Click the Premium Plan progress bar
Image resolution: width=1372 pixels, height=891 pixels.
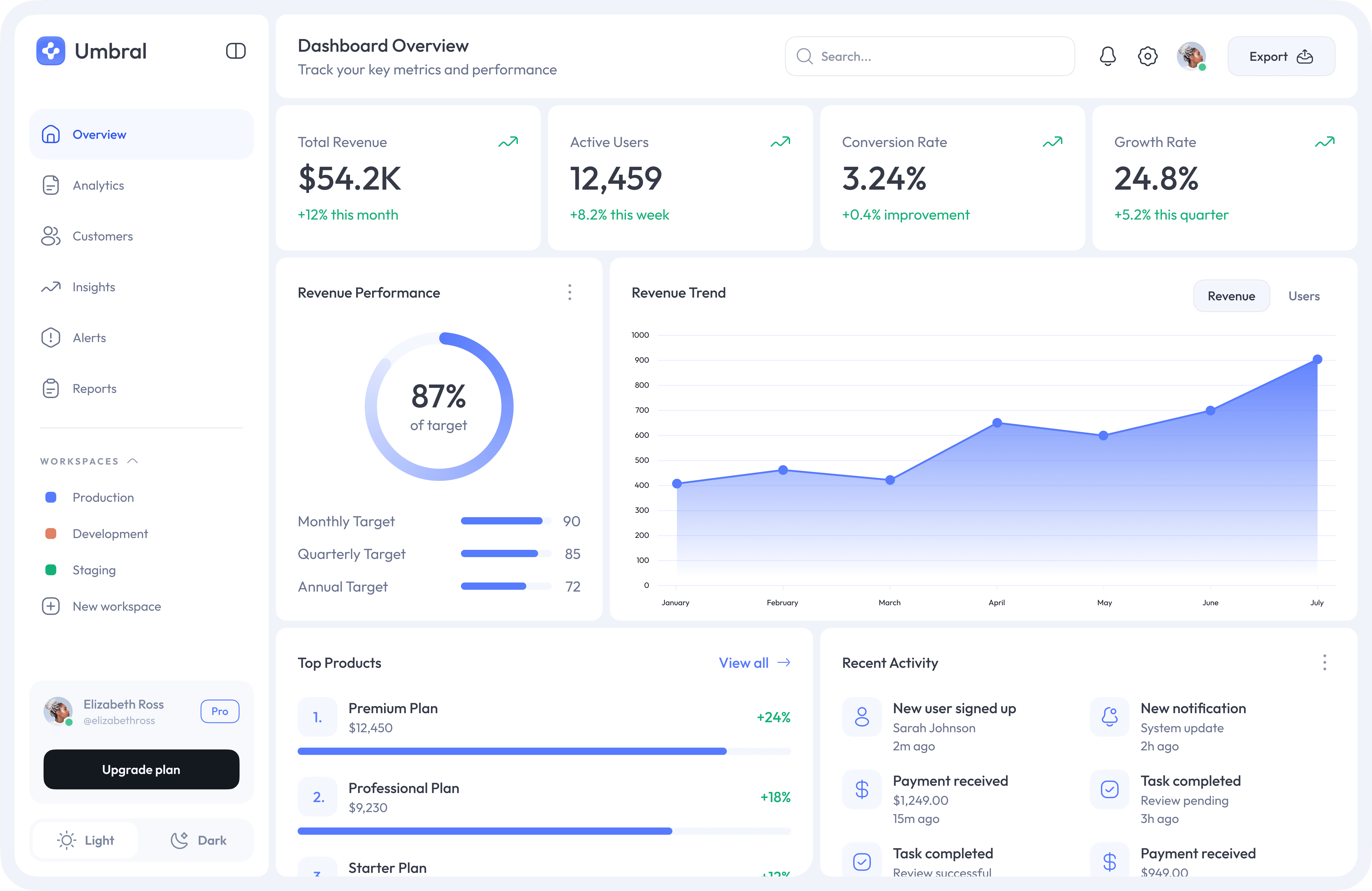[x=544, y=751]
